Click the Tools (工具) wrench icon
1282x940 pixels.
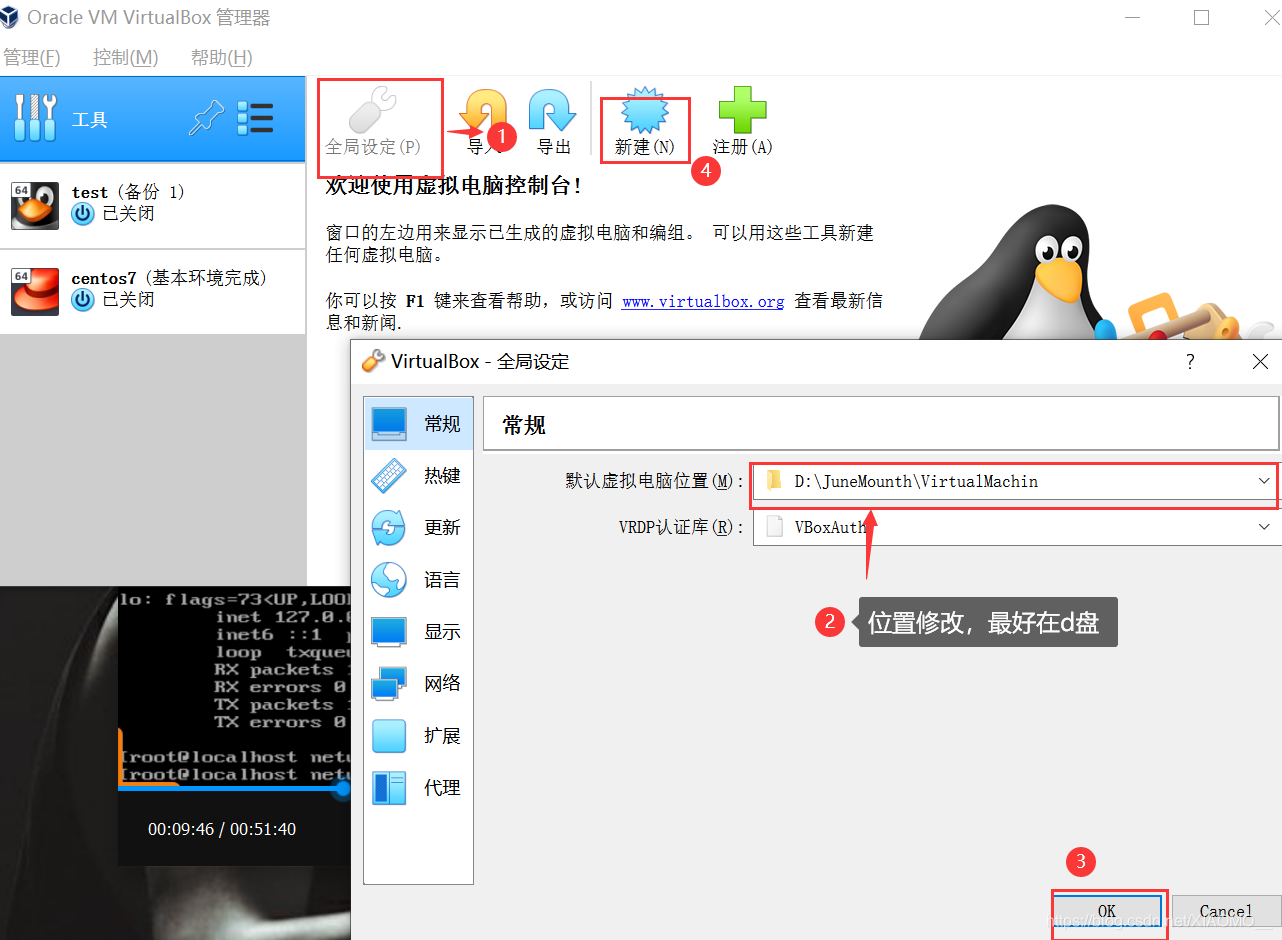(35, 119)
